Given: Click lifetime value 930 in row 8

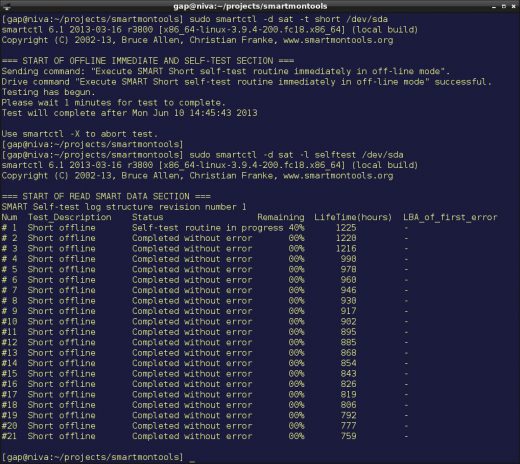Looking at the screenshot, I should (348, 301).
